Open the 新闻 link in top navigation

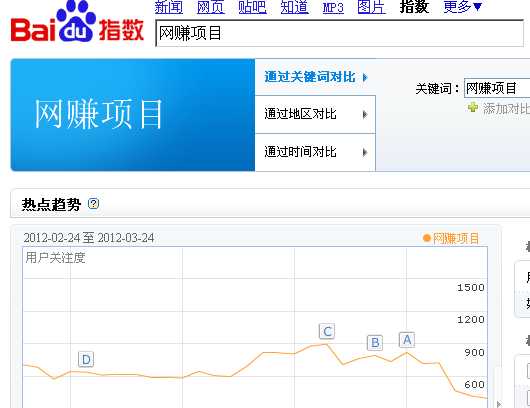coord(169,7)
